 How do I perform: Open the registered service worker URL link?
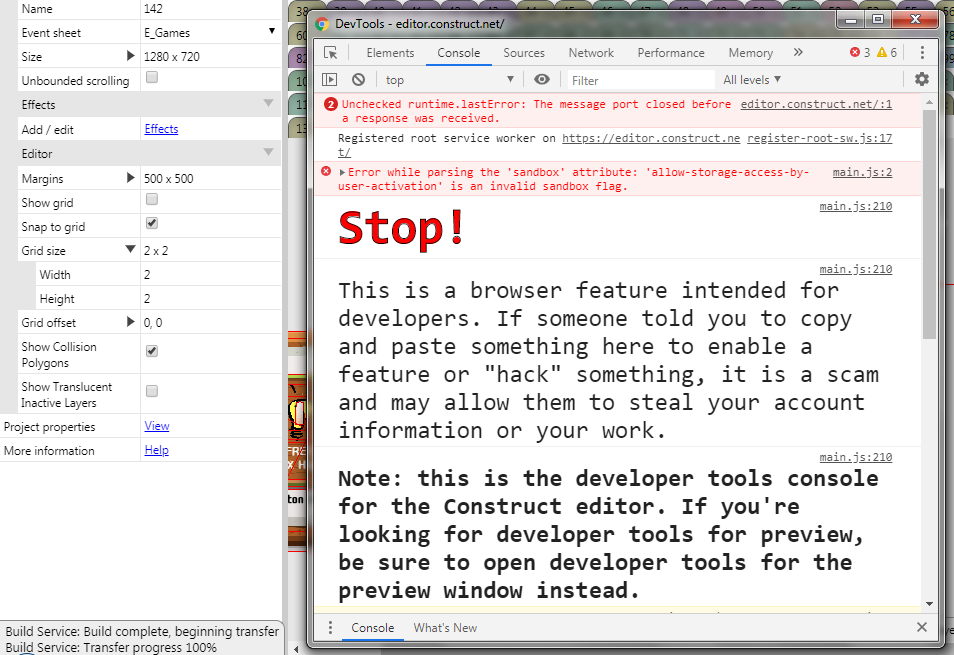tap(650, 138)
